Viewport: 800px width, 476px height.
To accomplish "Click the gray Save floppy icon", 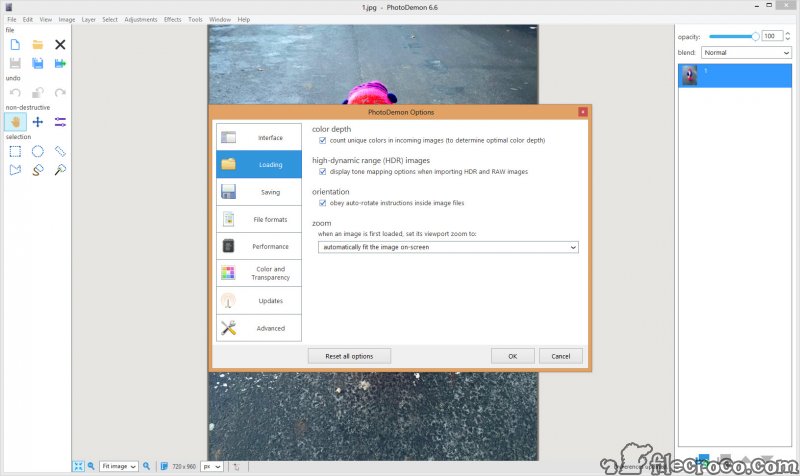I will pyautogui.click(x=15, y=63).
